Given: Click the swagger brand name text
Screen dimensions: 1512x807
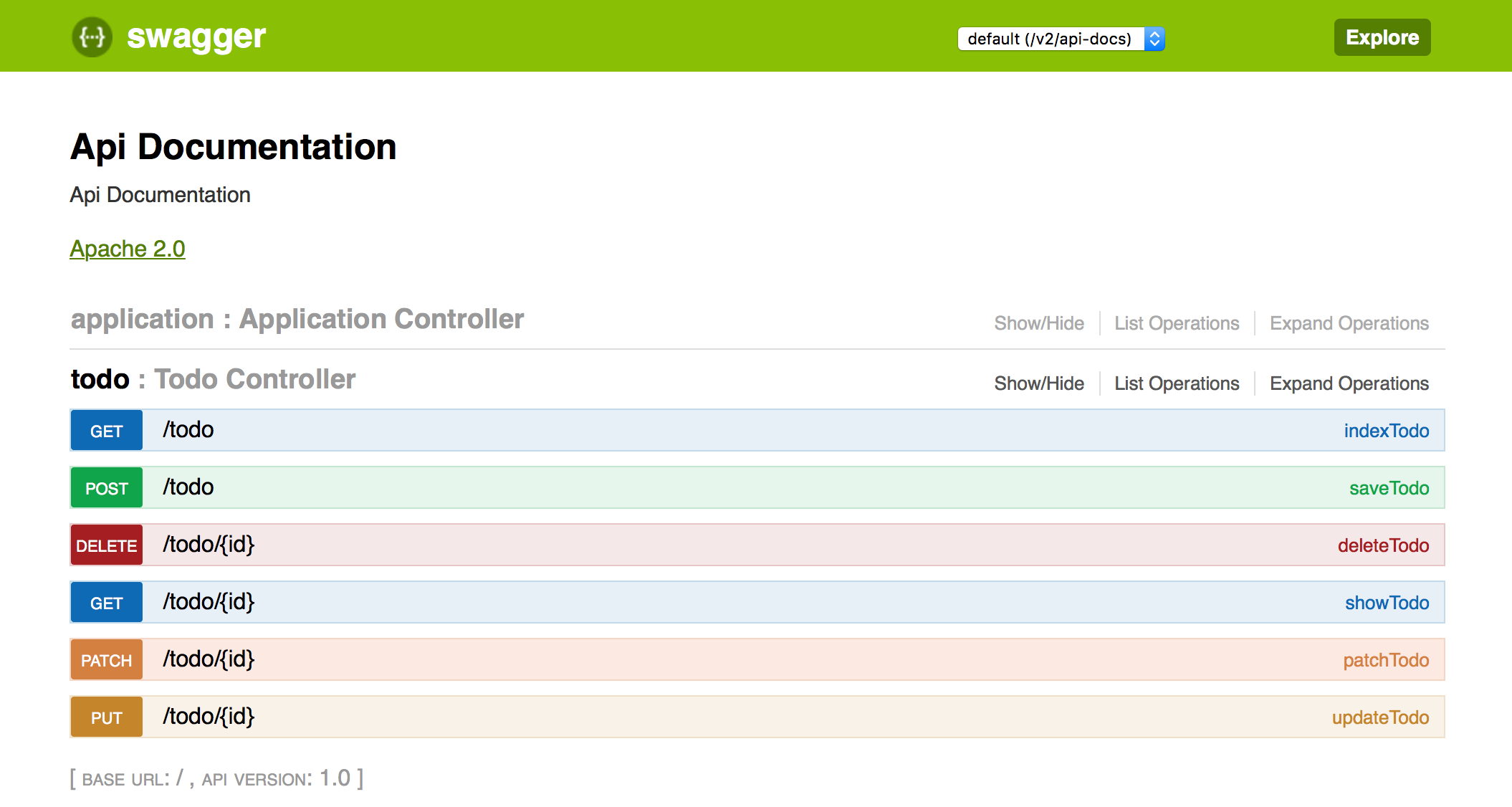Looking at the screenshot, I should pyautogui.click(x=196, y=37).
